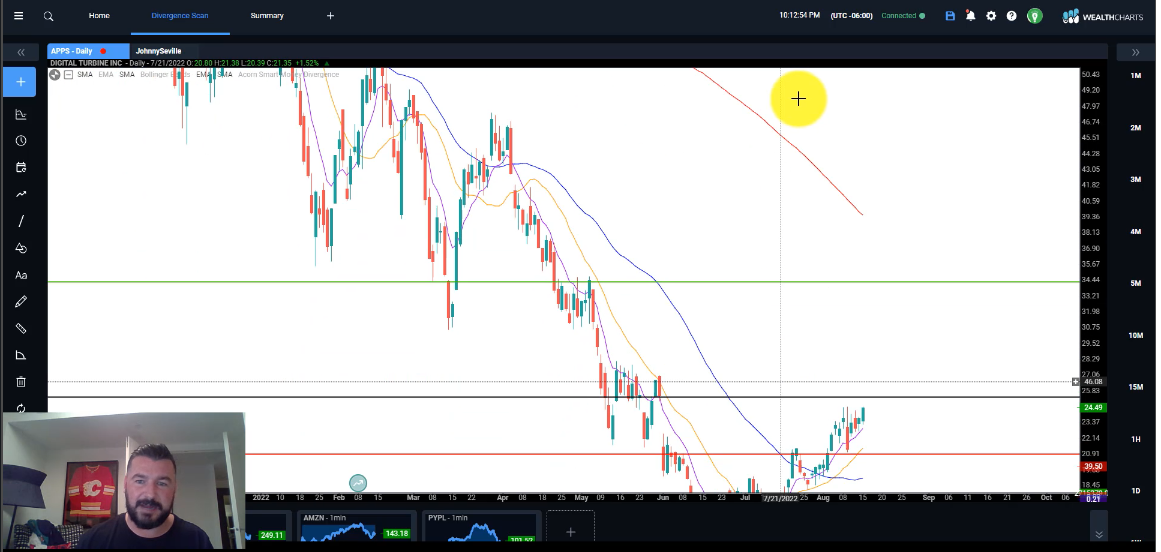The height and width of the screenshot is (552, 1161).
Task: Set timeframe to 15M
Action: (x=1135, y=387)
